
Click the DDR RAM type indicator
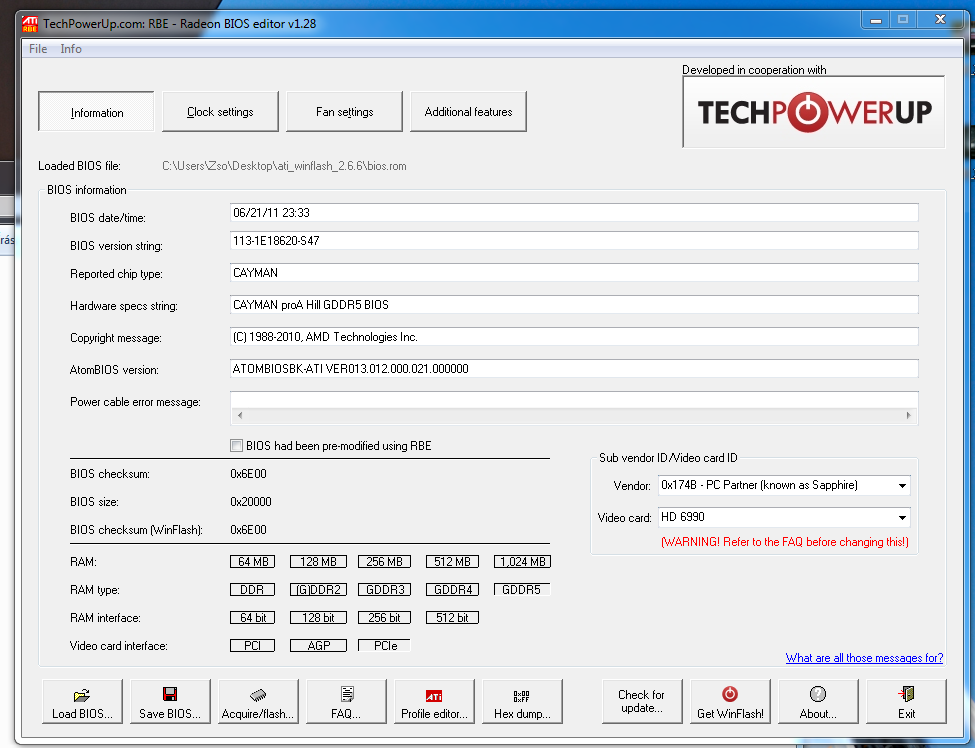252,589
